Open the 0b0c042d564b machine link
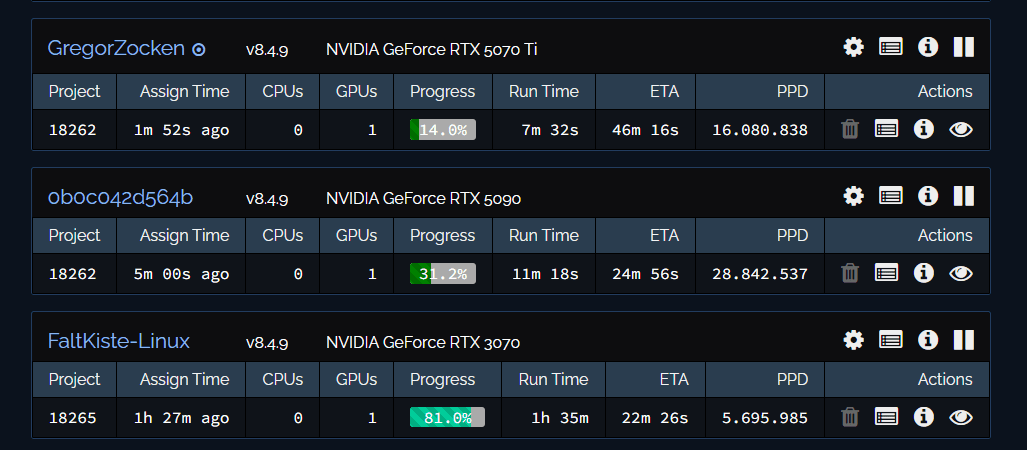This screenshot has height=450, width=1027. (x=120, y=197)
